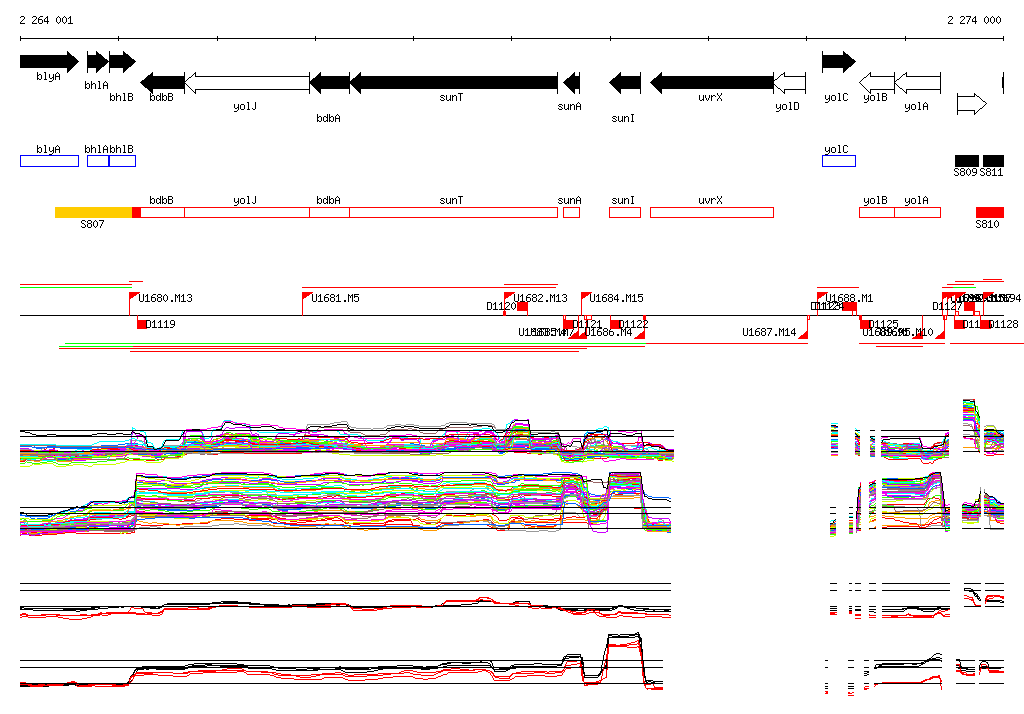Select the red bdbA outline box
This screenshot has width=1024, height=714.
[x=329, y=212]
